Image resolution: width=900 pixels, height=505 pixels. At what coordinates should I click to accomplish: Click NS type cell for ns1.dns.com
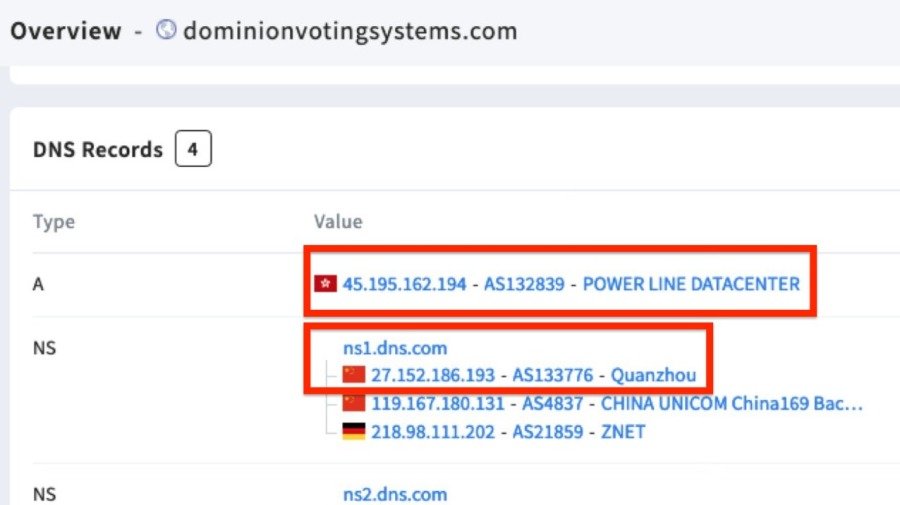tap(44, 348)
